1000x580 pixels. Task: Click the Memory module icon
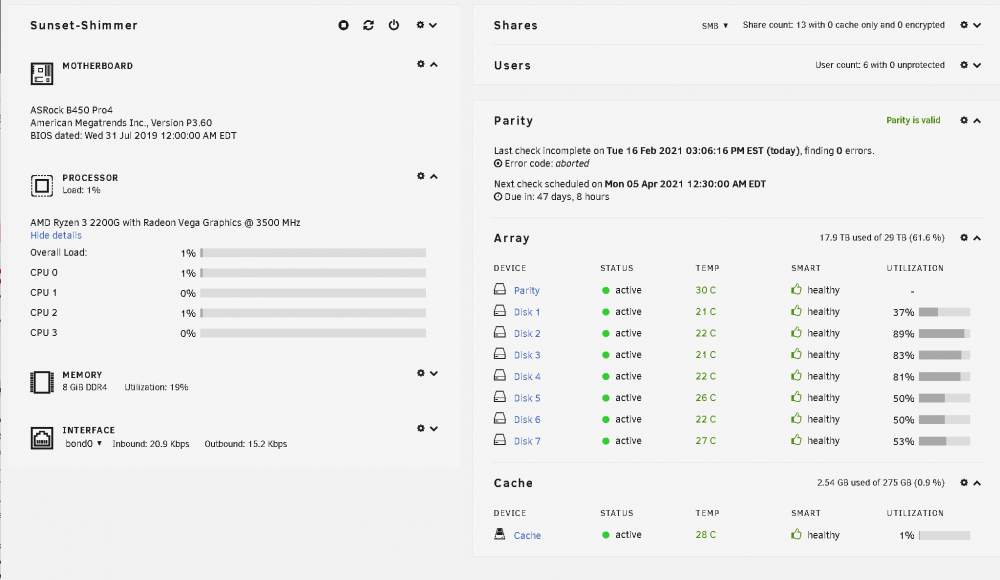(41, 382)
